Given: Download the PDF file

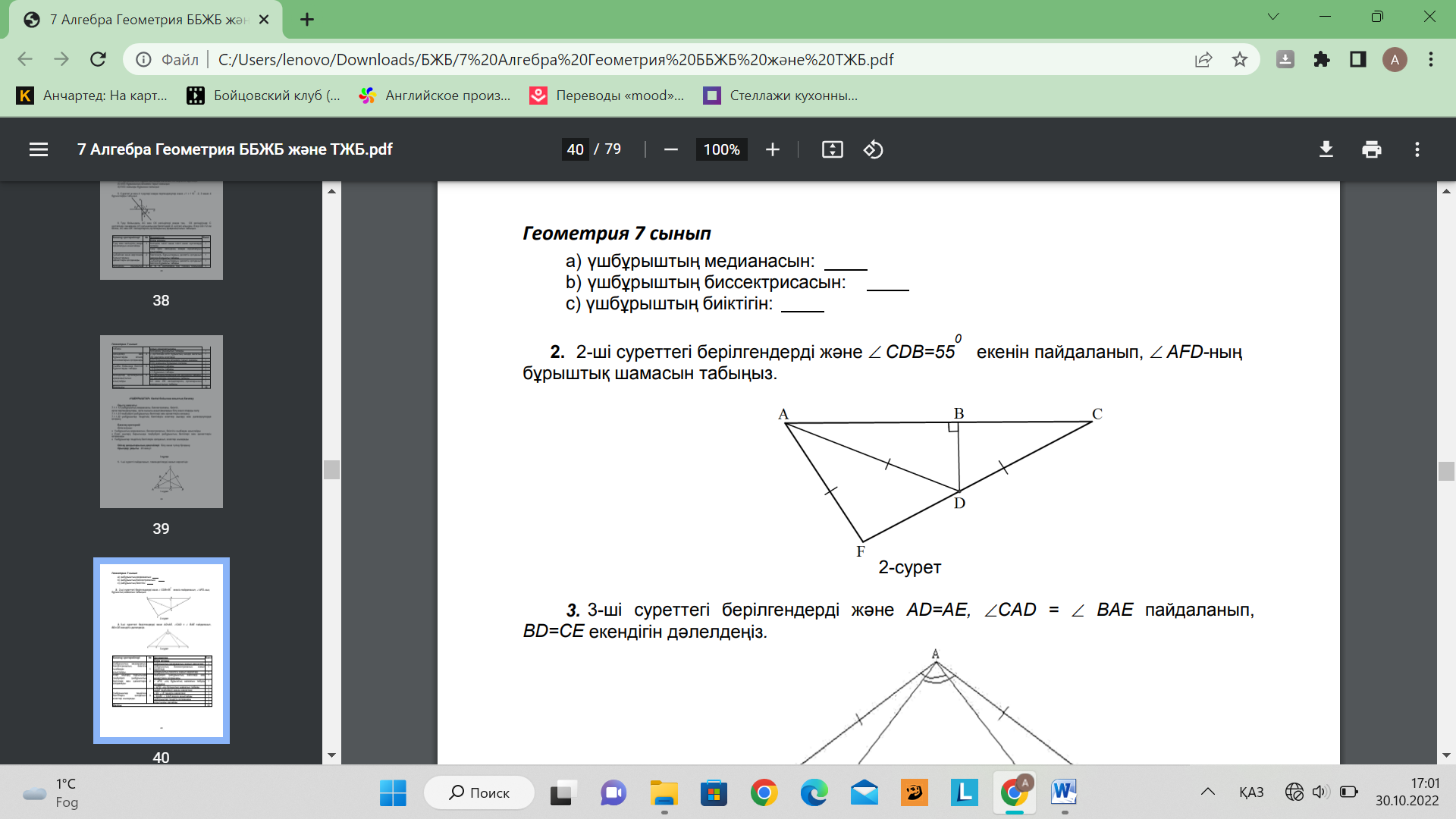Looking at the screenshot, I should click(x=1326, y=149).
